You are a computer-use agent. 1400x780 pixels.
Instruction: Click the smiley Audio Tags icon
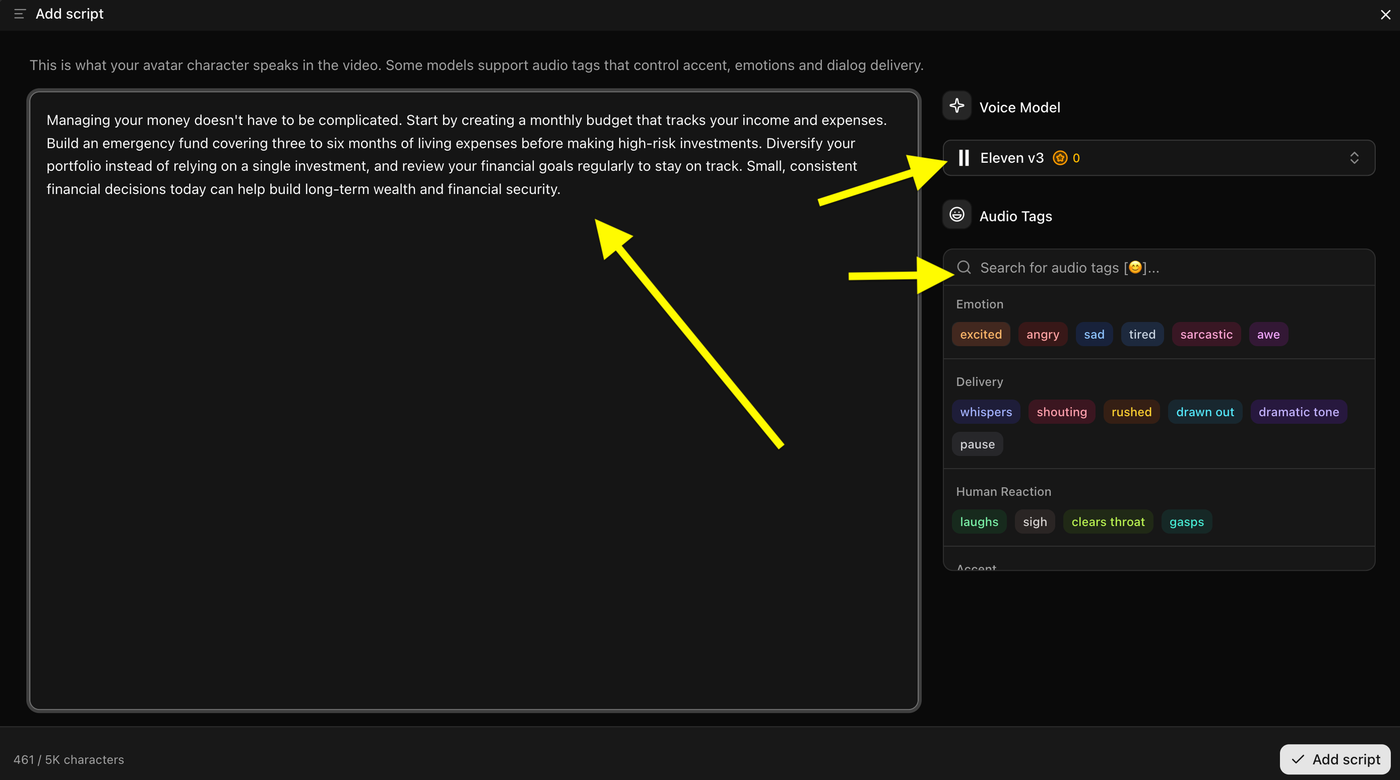click(x=957, y=215)
